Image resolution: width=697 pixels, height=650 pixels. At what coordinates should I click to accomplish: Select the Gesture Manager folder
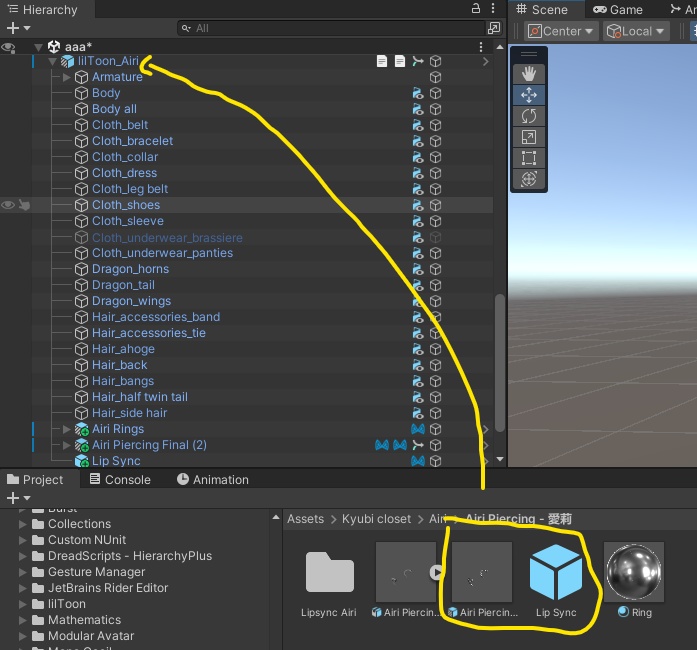tap(96, 572)
